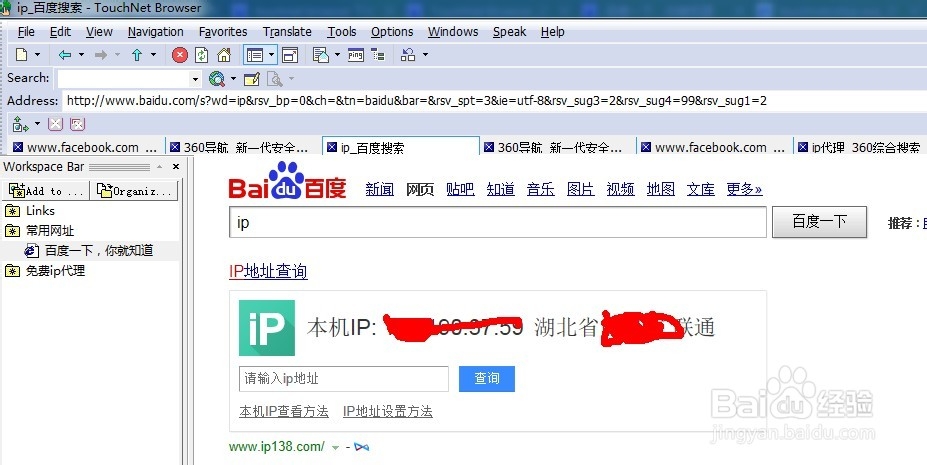This screenshot has width=927, height=465.
Task: Toggle the Workspace Bar panel icon
Action: tap(255, 55)
